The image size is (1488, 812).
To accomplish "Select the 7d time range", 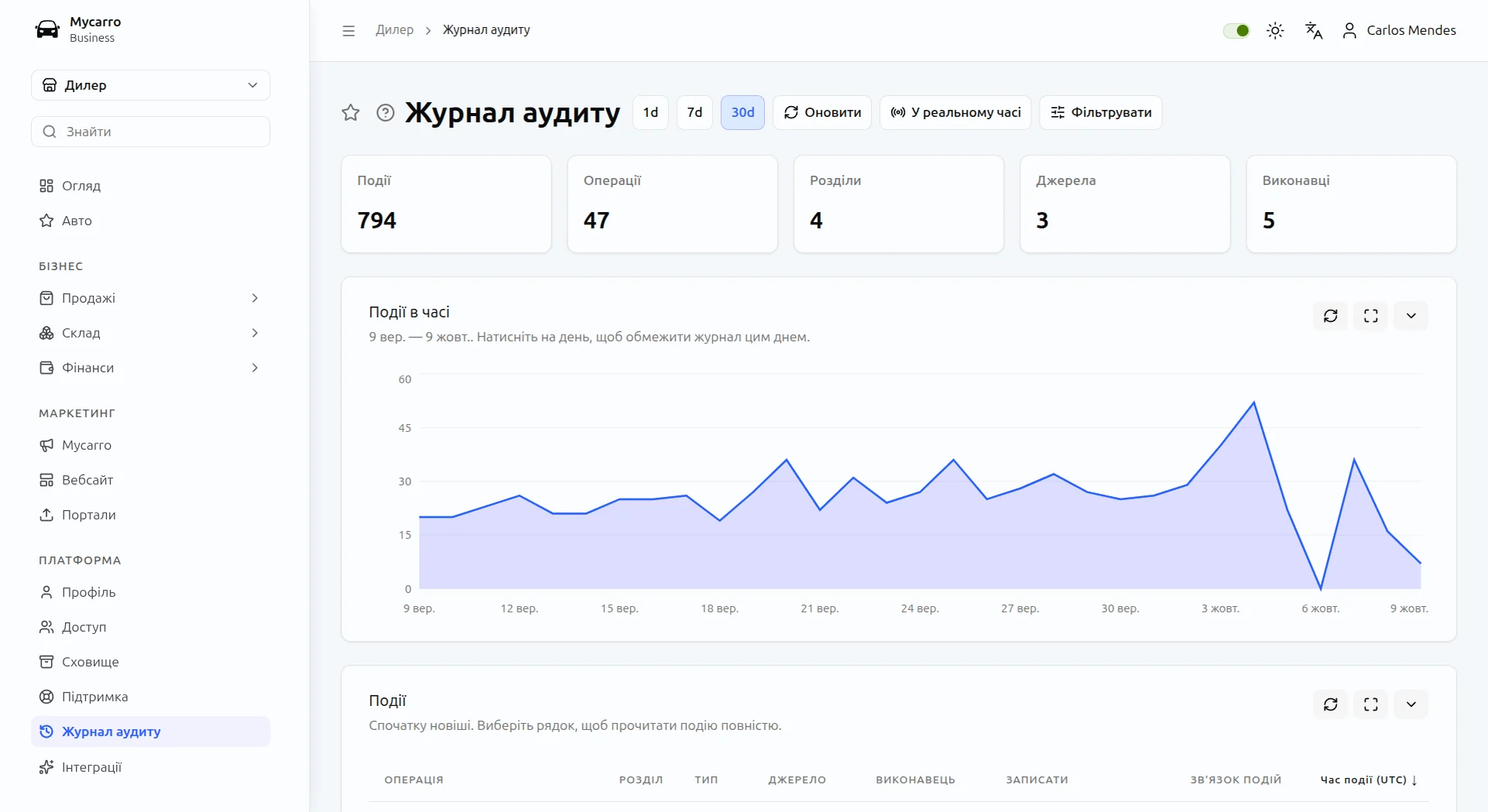I will pyautogui.click(x=694, y=113).
